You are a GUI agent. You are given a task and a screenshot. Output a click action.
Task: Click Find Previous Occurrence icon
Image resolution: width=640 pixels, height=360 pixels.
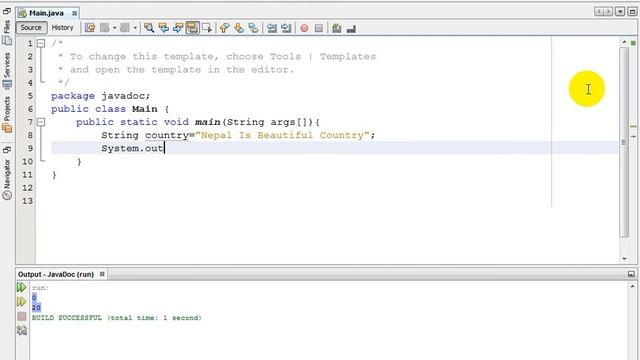coord(164,28)
